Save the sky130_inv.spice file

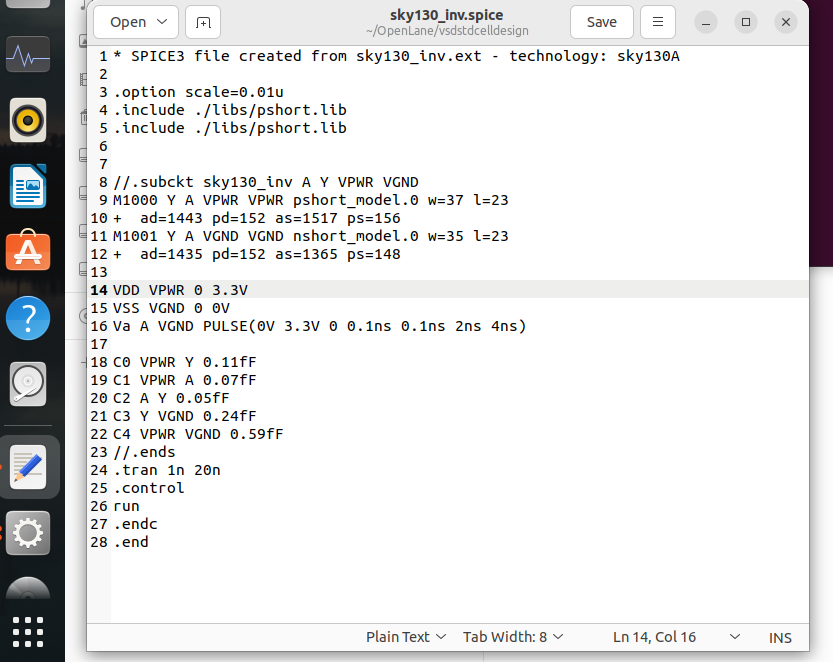pyautogui.click(x=601, y=22)
